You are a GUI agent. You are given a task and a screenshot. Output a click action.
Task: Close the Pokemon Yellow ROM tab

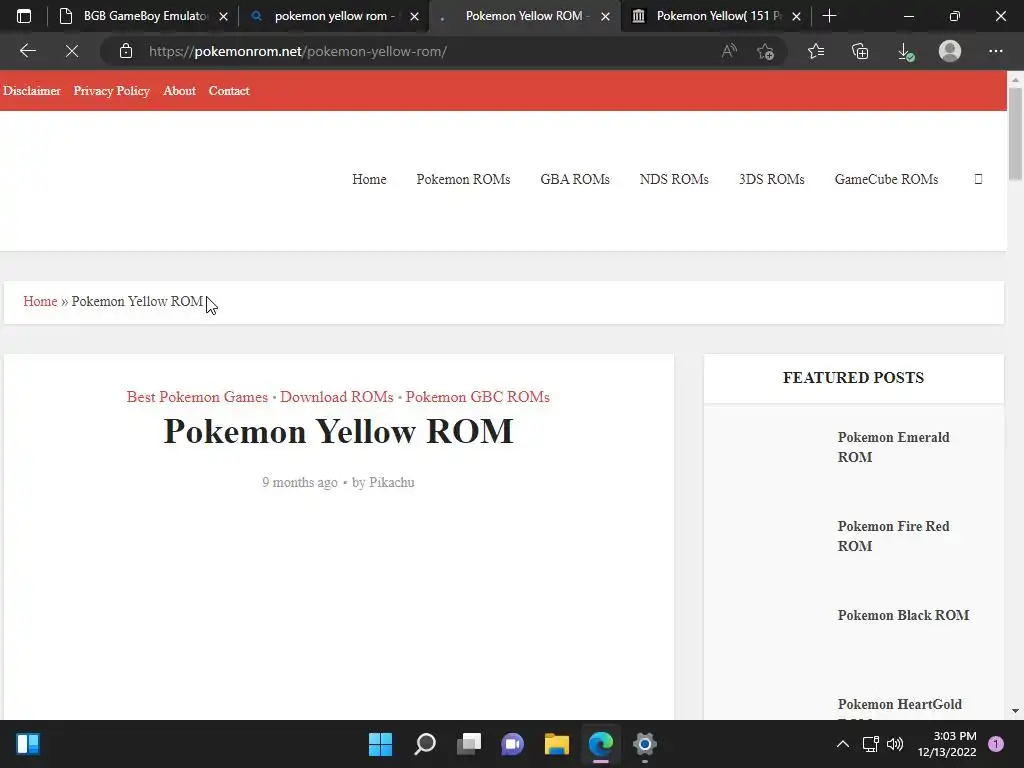[x=605, y=16]
